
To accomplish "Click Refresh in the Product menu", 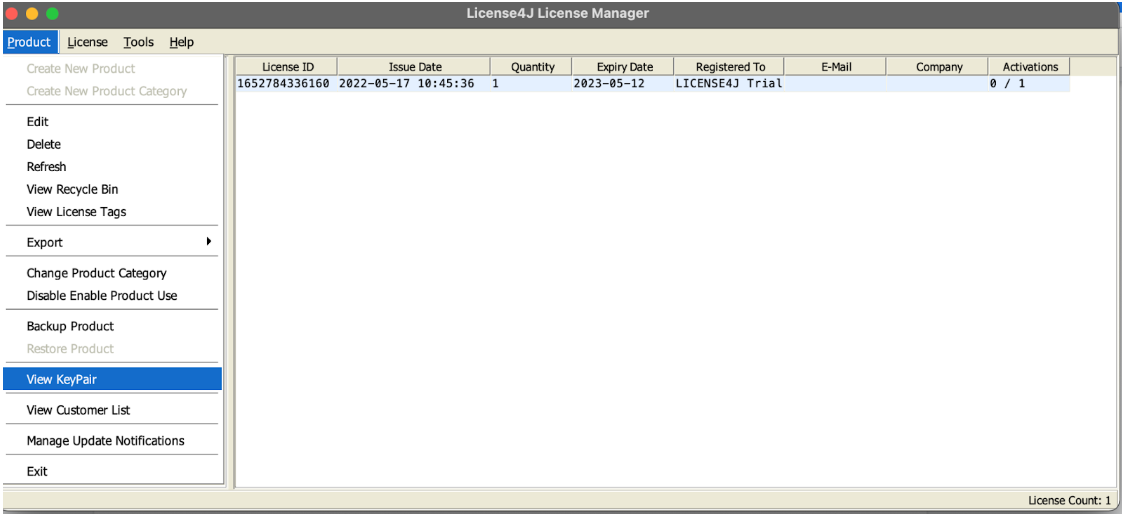I will (47, 167).
